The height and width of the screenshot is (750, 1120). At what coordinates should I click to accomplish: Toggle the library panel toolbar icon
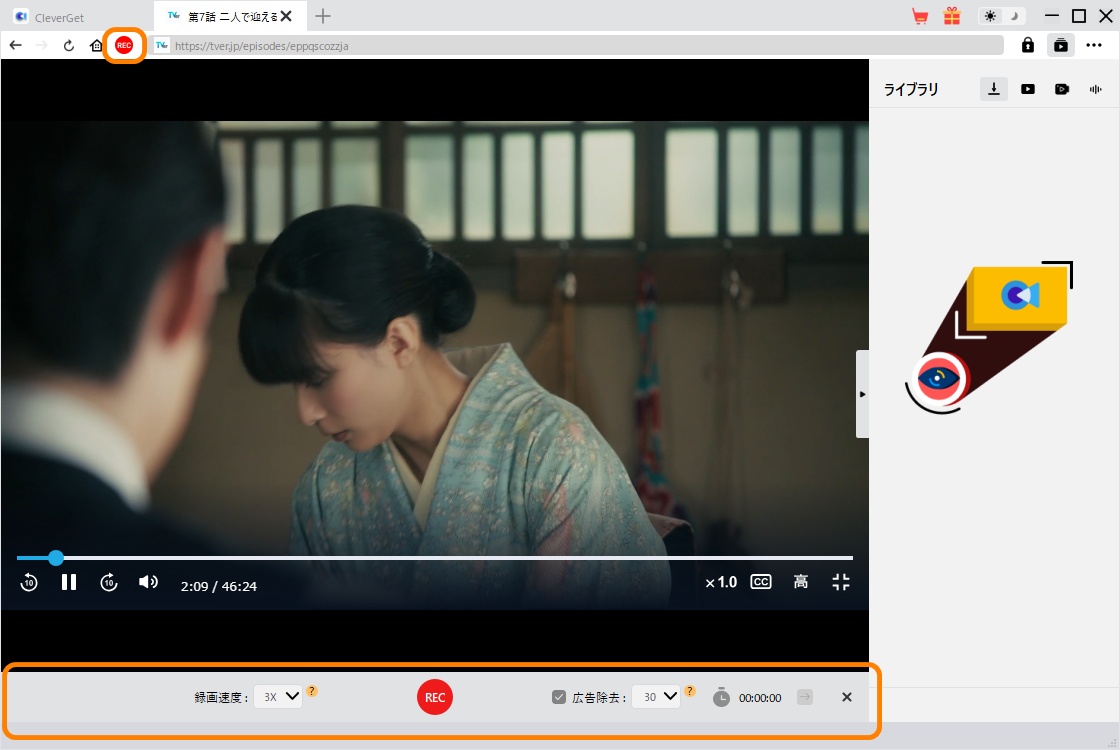[1061, 46]
